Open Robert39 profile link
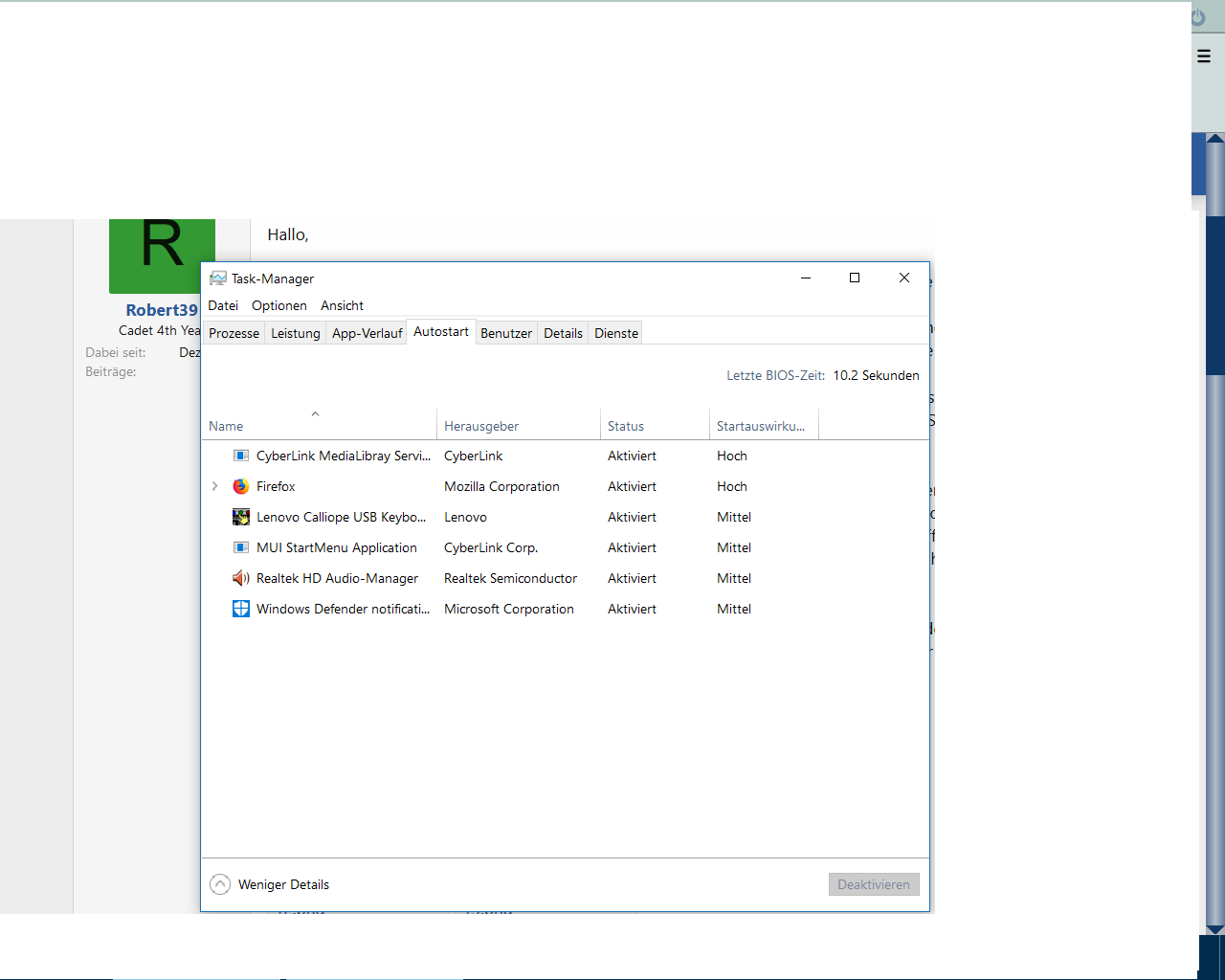This screenshot has height=980, width=1225. coord(162,310)
